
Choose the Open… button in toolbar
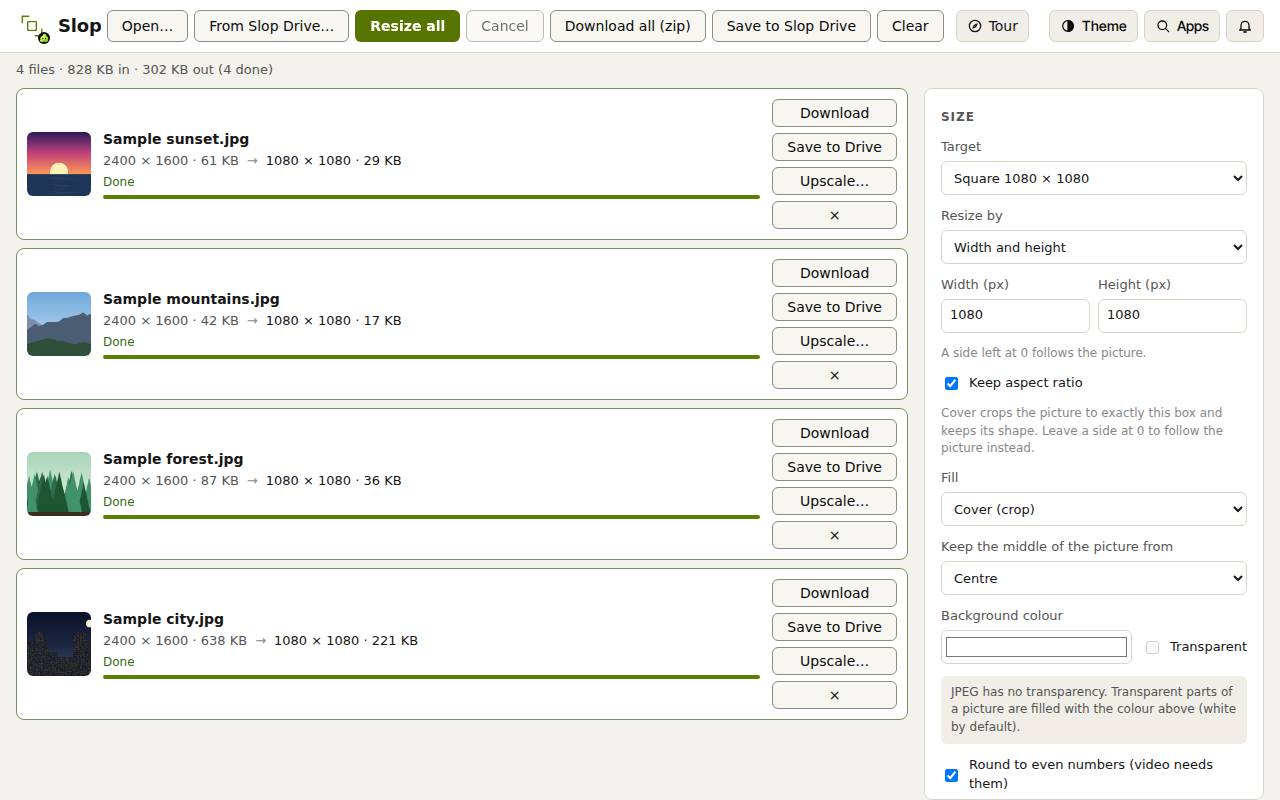[147, 26]
